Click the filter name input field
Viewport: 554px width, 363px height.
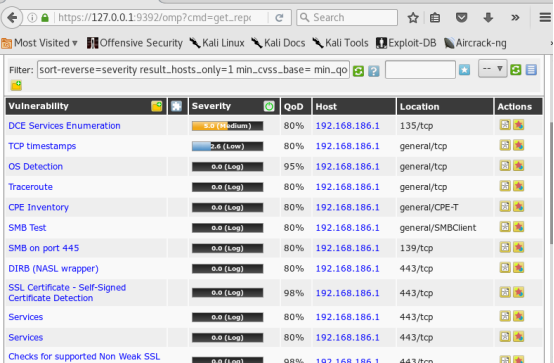(x=420, y=70)
